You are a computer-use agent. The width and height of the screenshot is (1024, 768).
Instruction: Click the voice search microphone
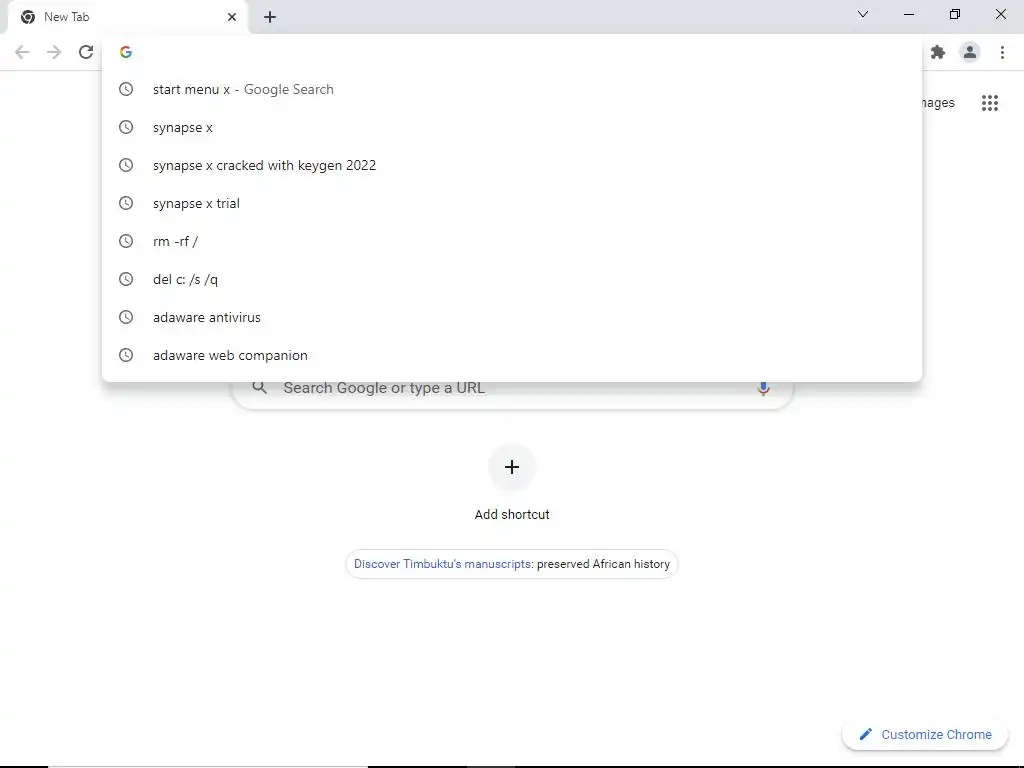click(763, 388)
